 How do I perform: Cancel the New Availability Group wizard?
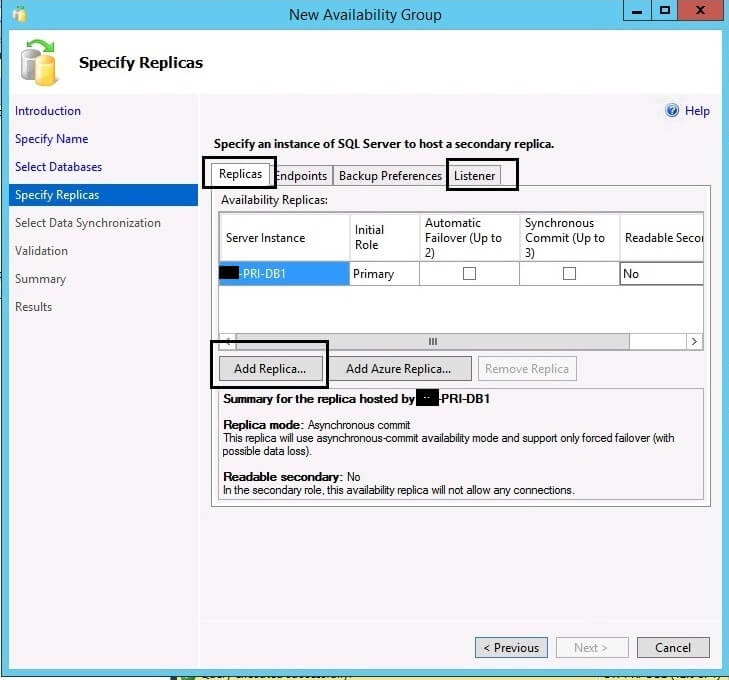(672, 648)
